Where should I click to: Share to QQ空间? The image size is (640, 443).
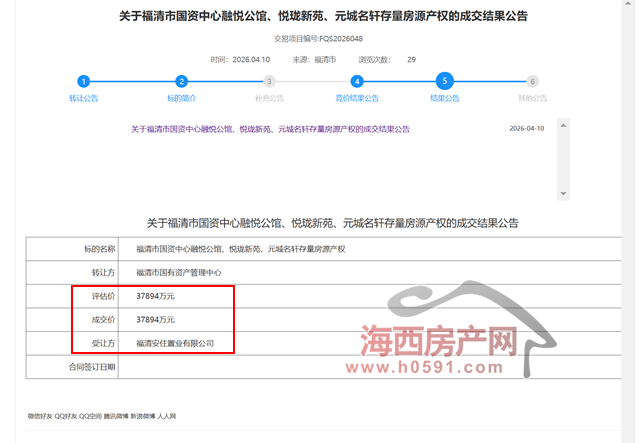pos(90,415)
